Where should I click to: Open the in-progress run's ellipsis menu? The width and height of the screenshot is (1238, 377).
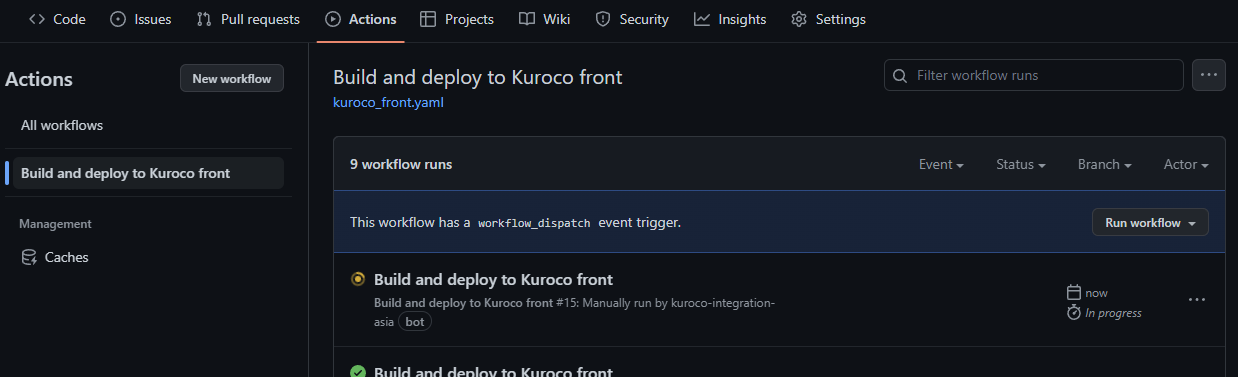(x=1197, y=299)
